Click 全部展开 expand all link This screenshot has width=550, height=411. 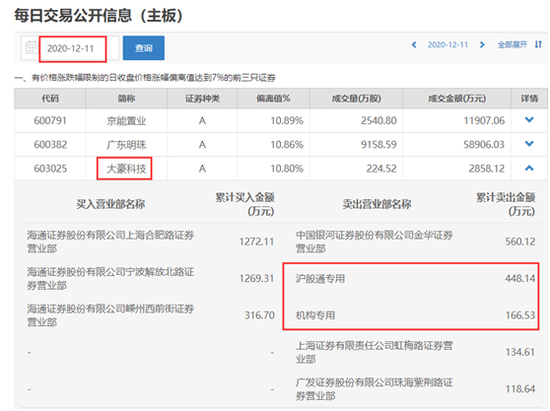pos(512,45)
